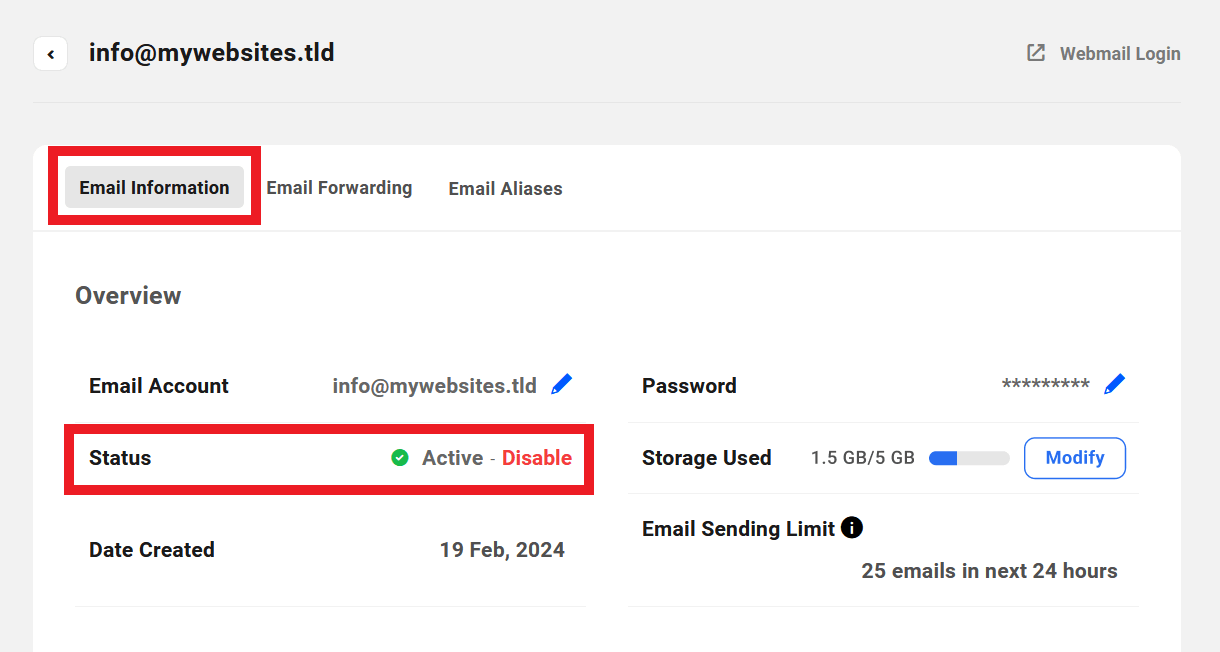Edit the password with pencil icon
Image resolution: width=1220 pixels, height=652 pixels.
tap(1114, 384)
